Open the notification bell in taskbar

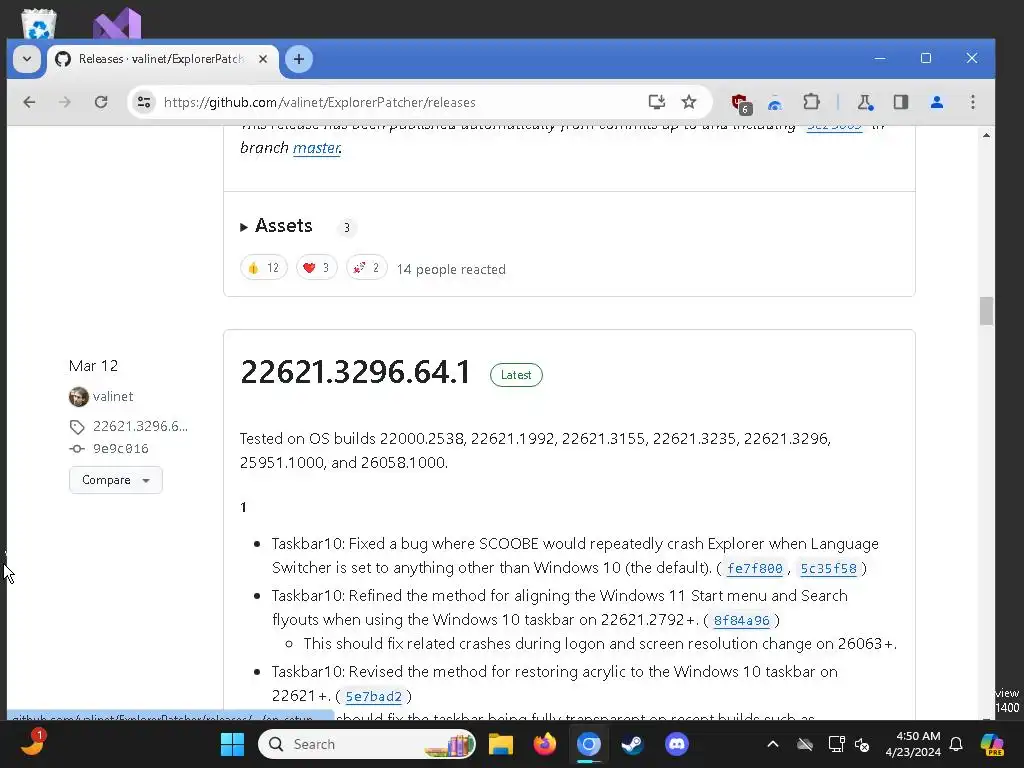(956, 744)
